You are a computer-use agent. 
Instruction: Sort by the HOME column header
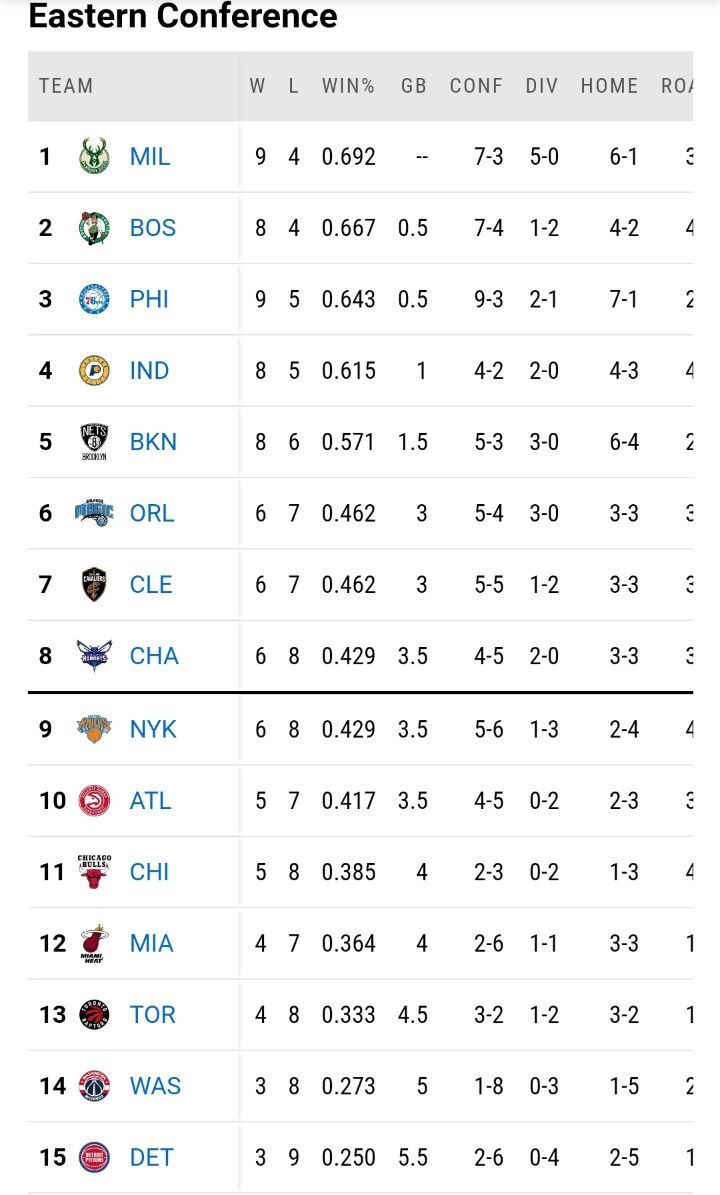[609, 86]
